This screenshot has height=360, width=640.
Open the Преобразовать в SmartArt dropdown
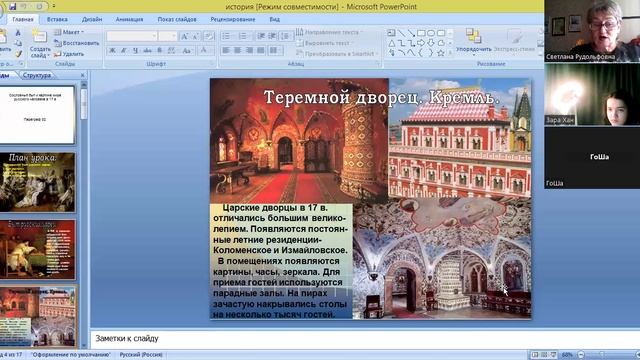(x=337, y=53)
